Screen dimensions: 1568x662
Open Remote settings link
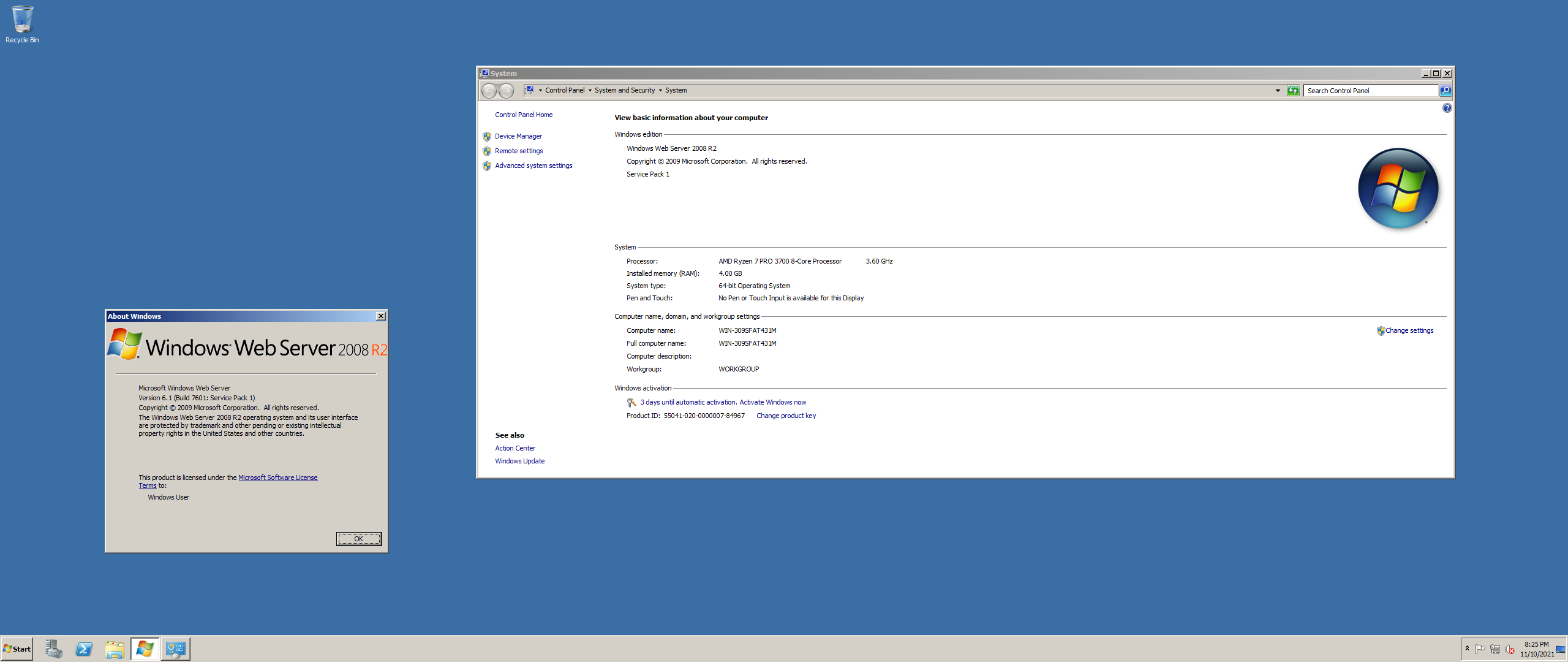coord(519,151)
